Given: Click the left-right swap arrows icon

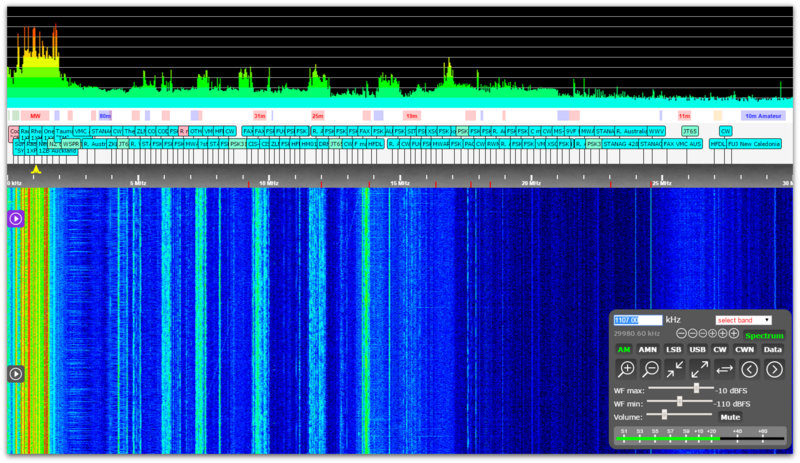Looking at the screenshot, I should [x=725, y=369].
